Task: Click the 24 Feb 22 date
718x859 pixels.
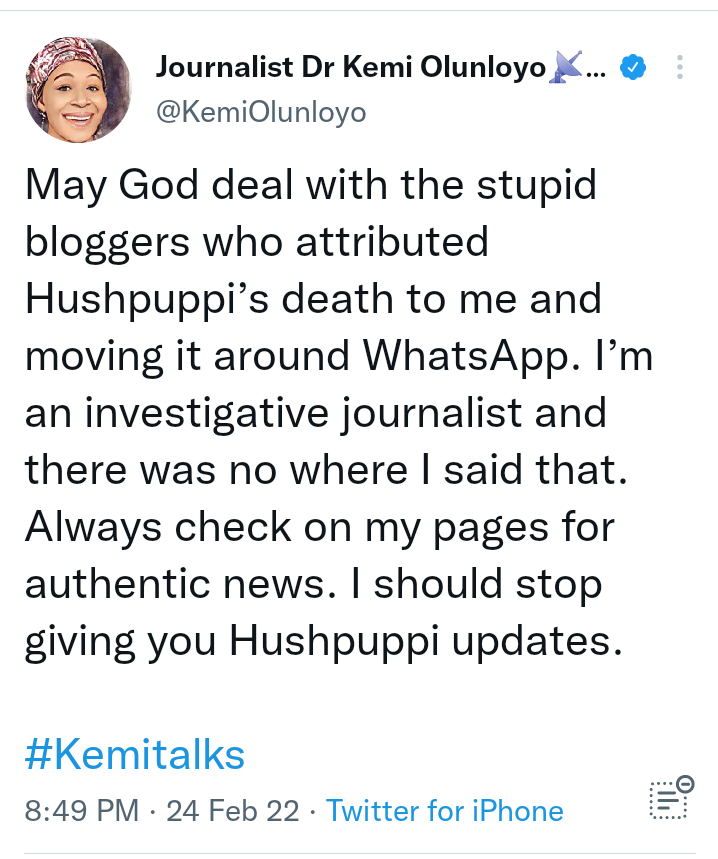Action: coord(232,810)
